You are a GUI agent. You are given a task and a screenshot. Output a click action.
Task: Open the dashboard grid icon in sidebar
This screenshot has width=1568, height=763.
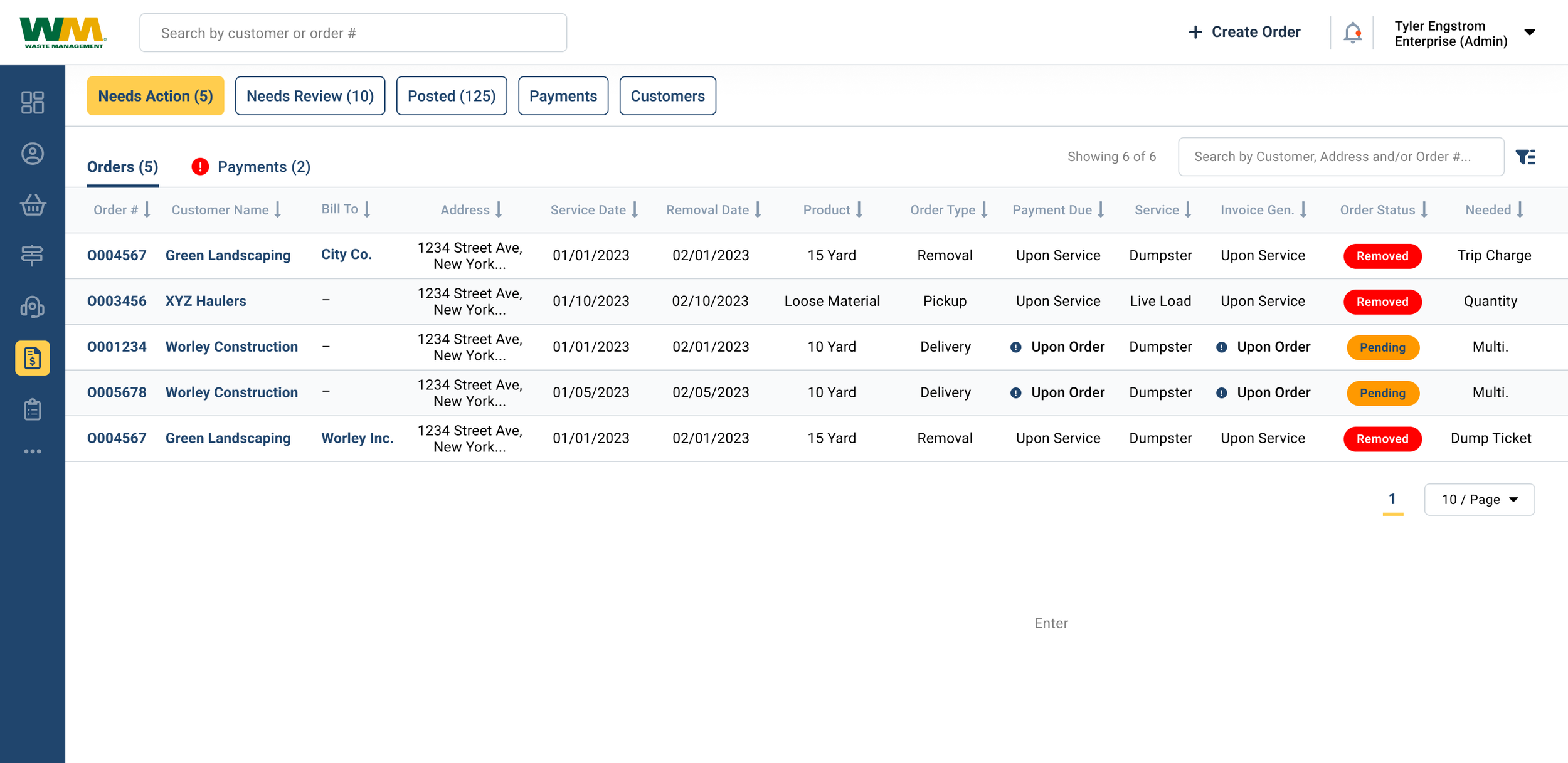click(32, 102)
